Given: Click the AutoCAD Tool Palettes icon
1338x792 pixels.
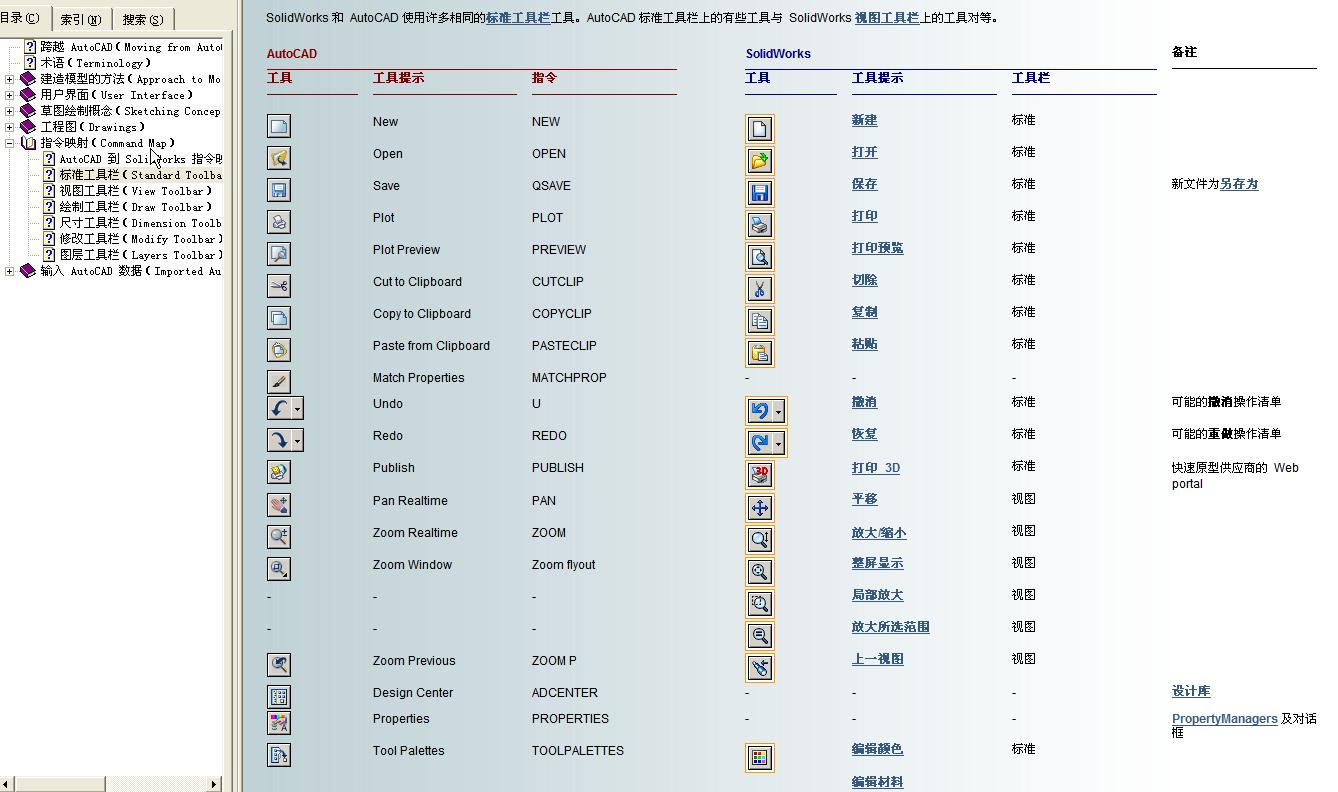Looking at the screenshot, I should pos(279,755).
